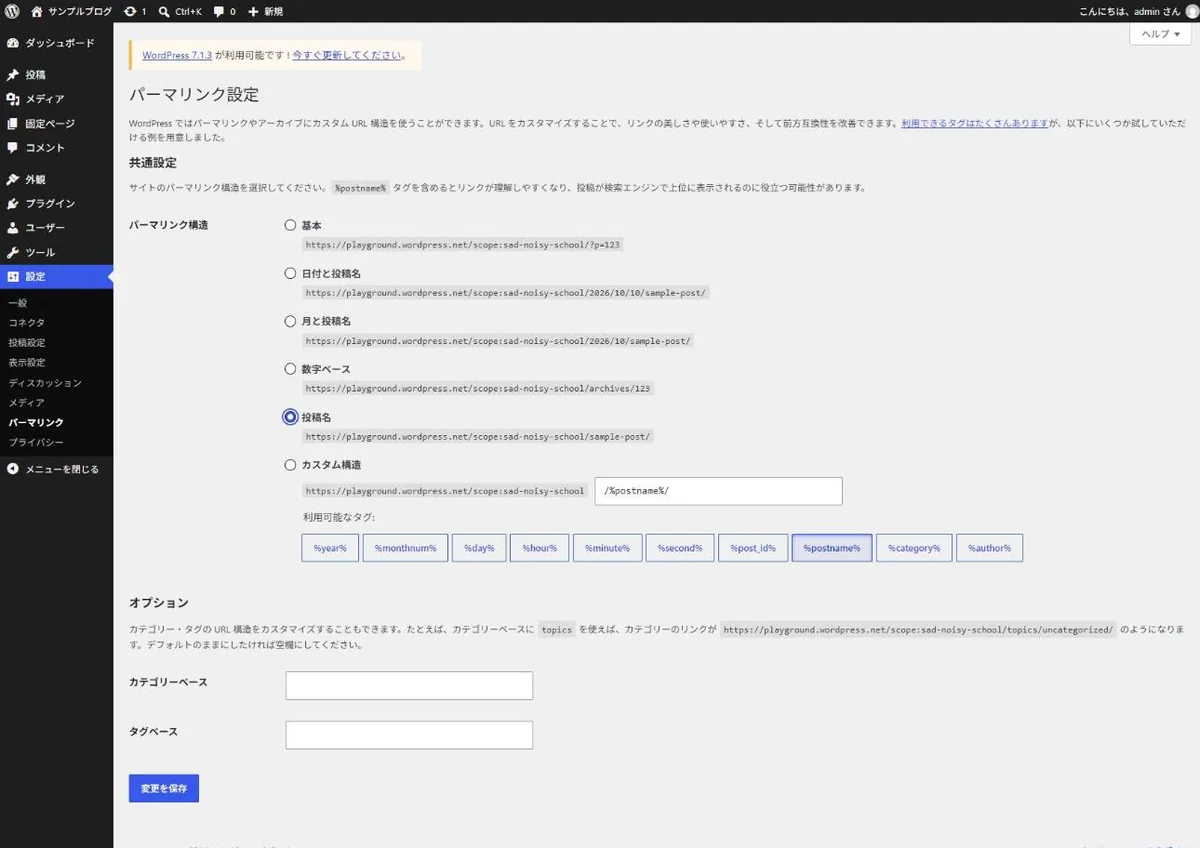Open 一般 settings submenu
1200x848 pixels.
point(18,303)
